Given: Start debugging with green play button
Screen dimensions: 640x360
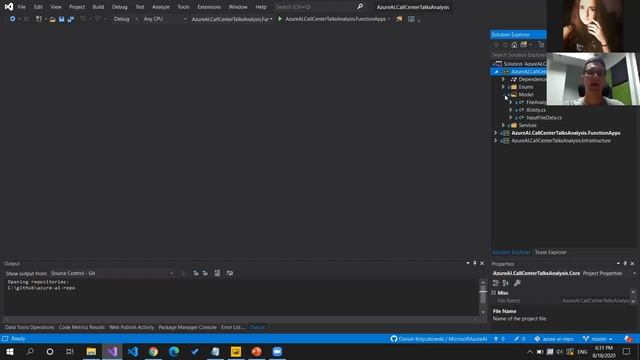Looking at the screenshot, I should (x=280, y=19).
